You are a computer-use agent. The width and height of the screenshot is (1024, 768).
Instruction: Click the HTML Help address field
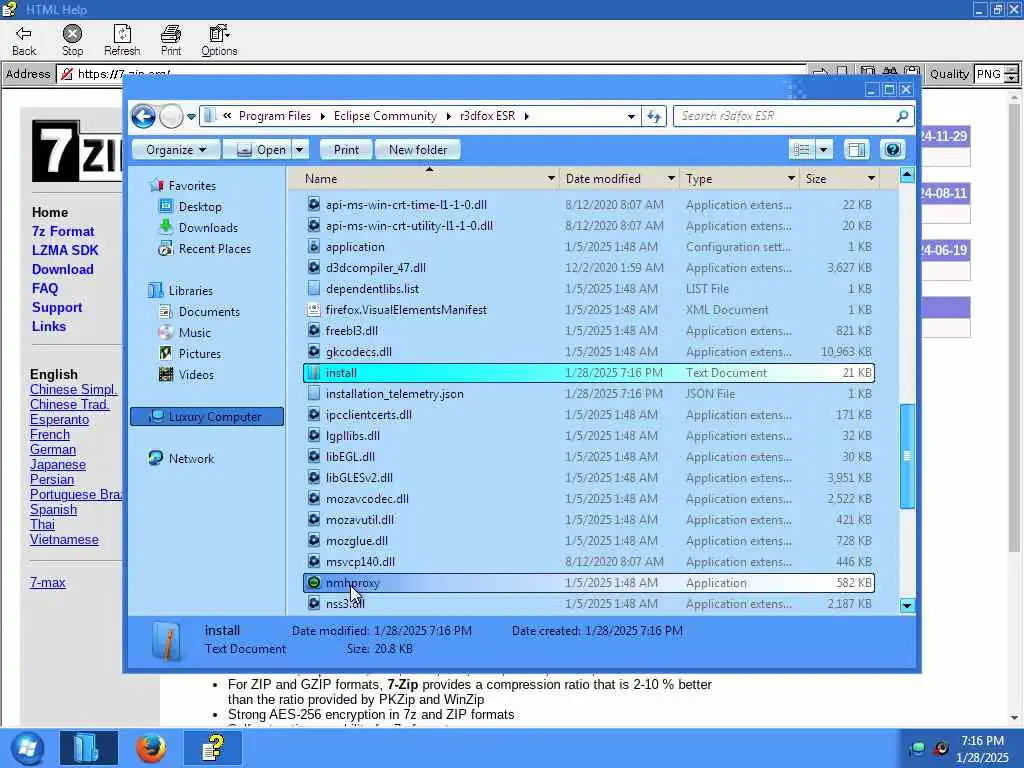tap(431, 74)
